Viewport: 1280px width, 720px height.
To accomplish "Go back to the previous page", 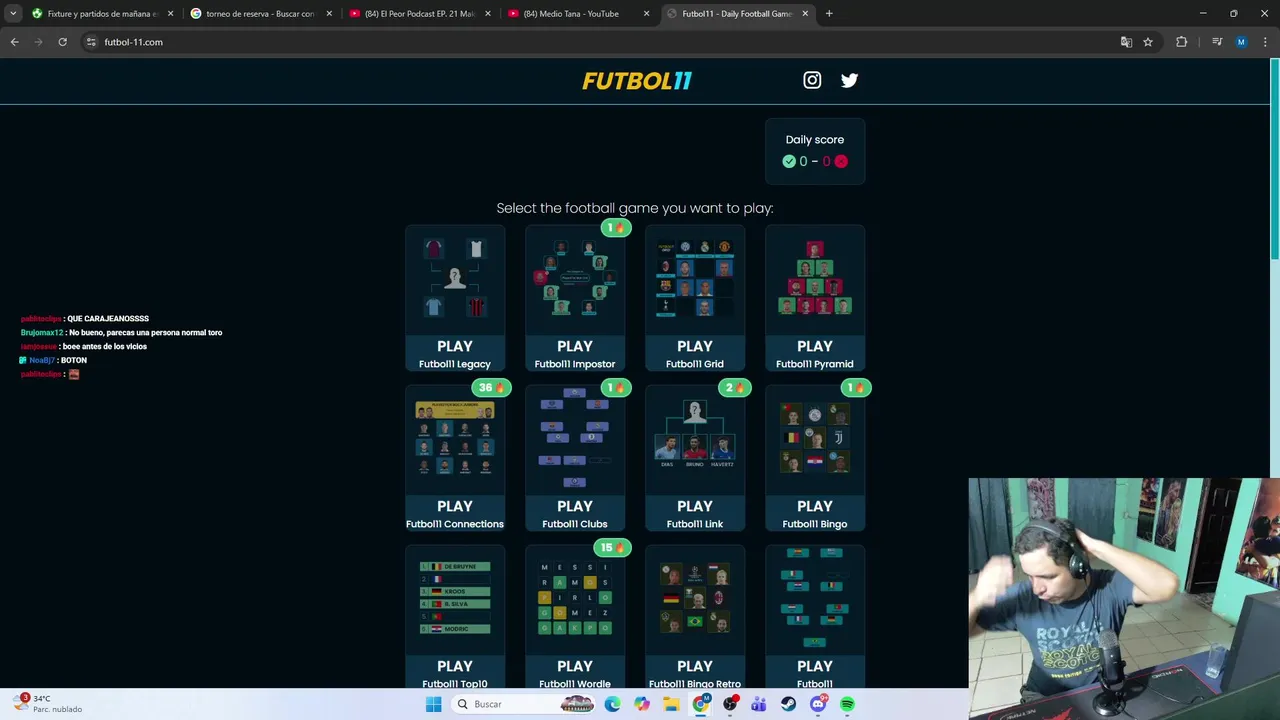I will (14, 42).
